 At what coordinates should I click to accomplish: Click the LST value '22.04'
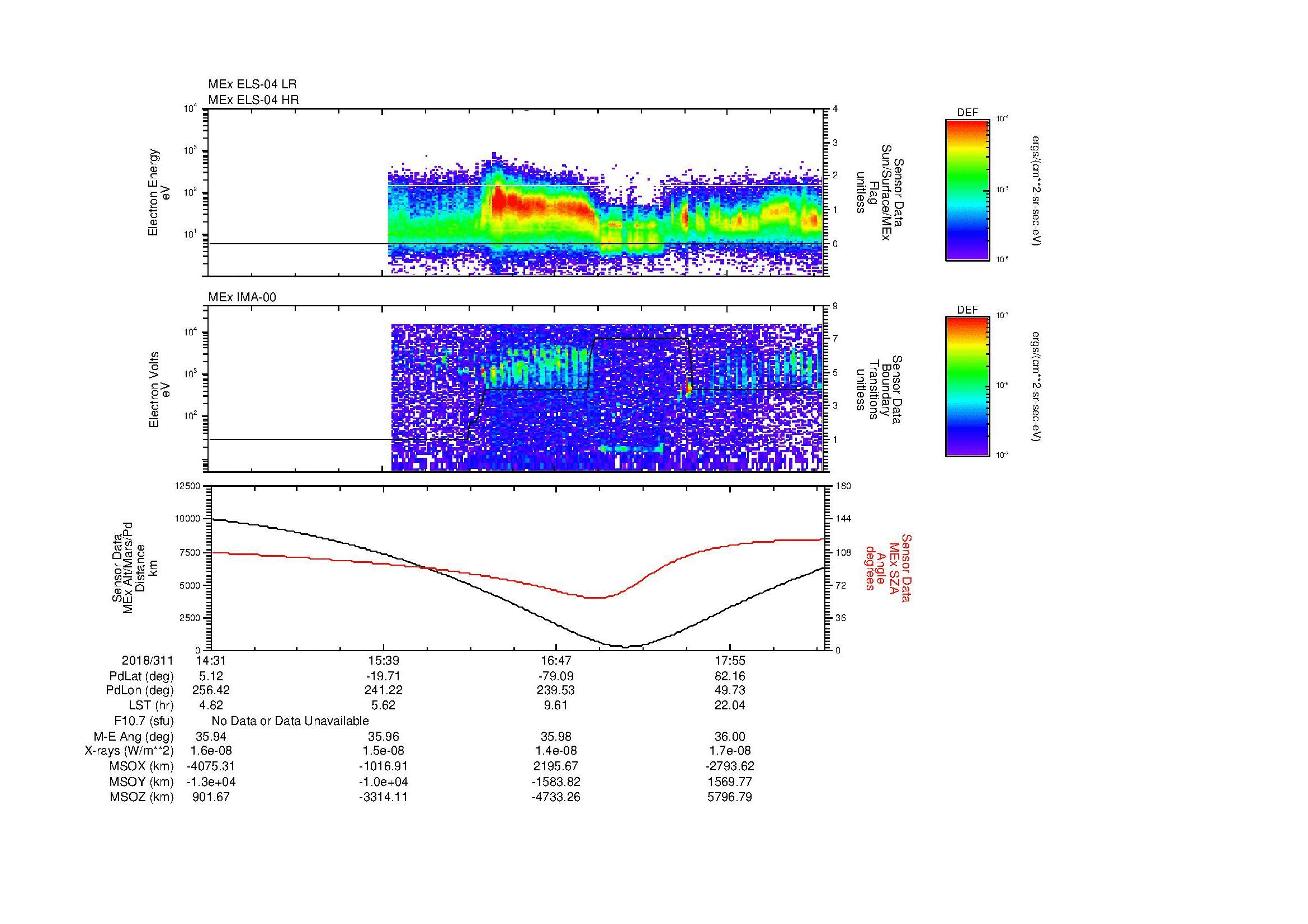(730, 705)
